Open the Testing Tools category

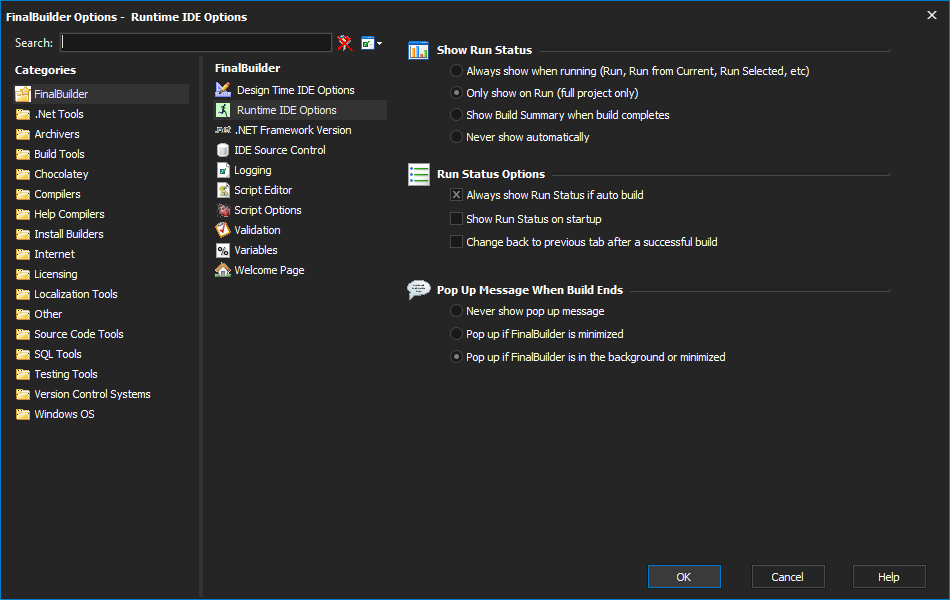65,374
